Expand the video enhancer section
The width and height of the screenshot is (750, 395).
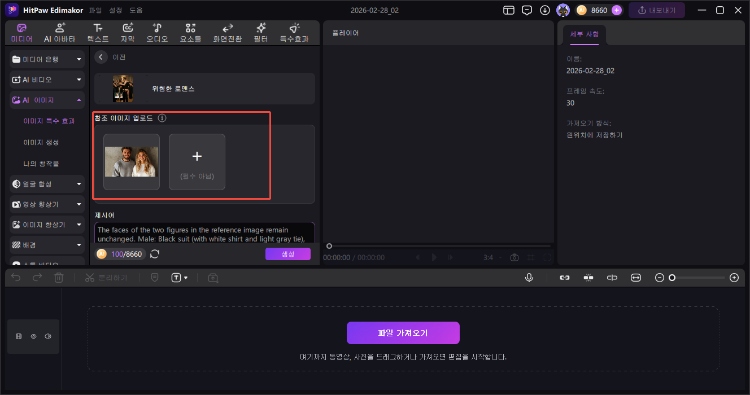79,204
